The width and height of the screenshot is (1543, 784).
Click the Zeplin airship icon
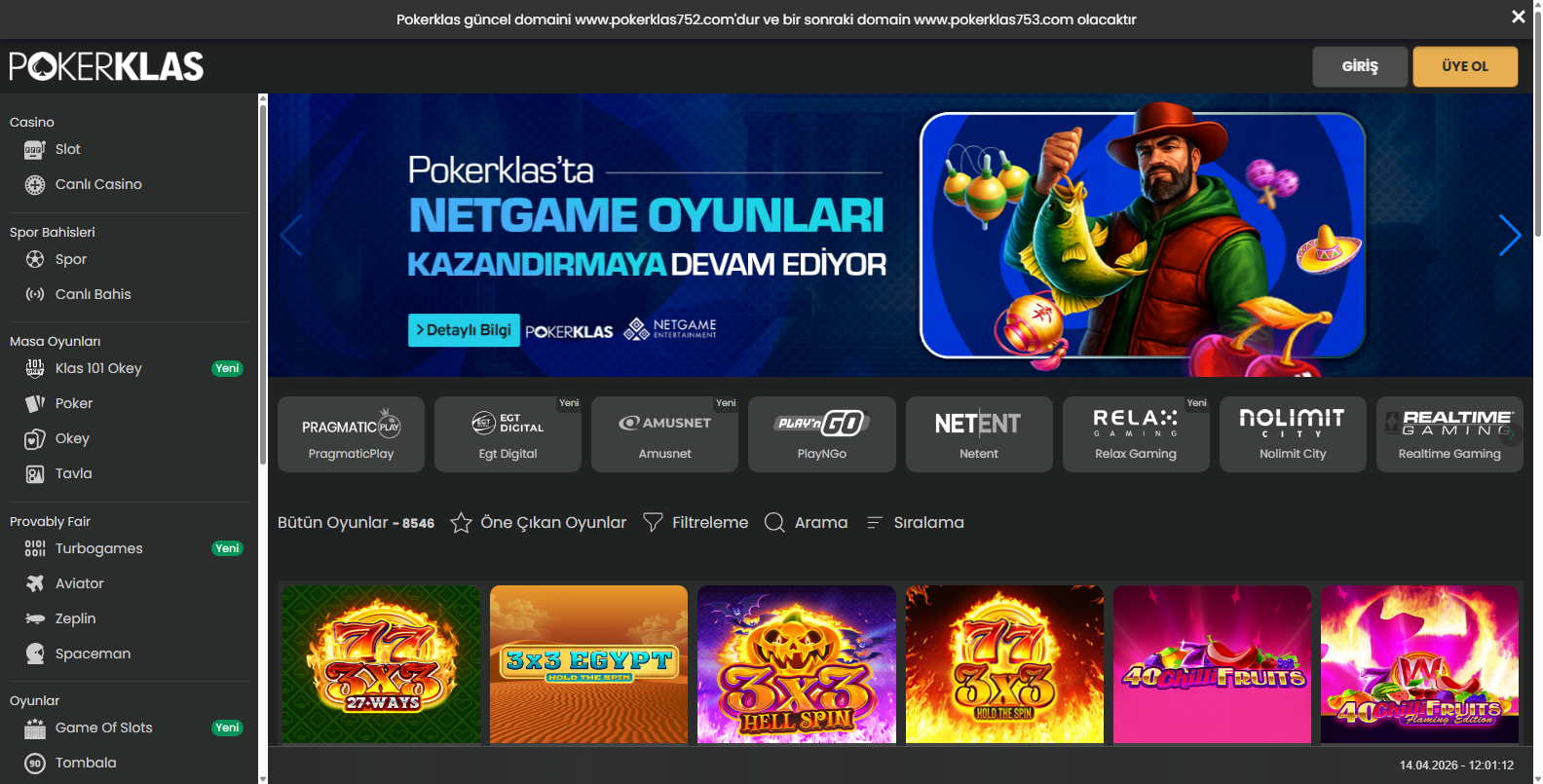[35, 618]
